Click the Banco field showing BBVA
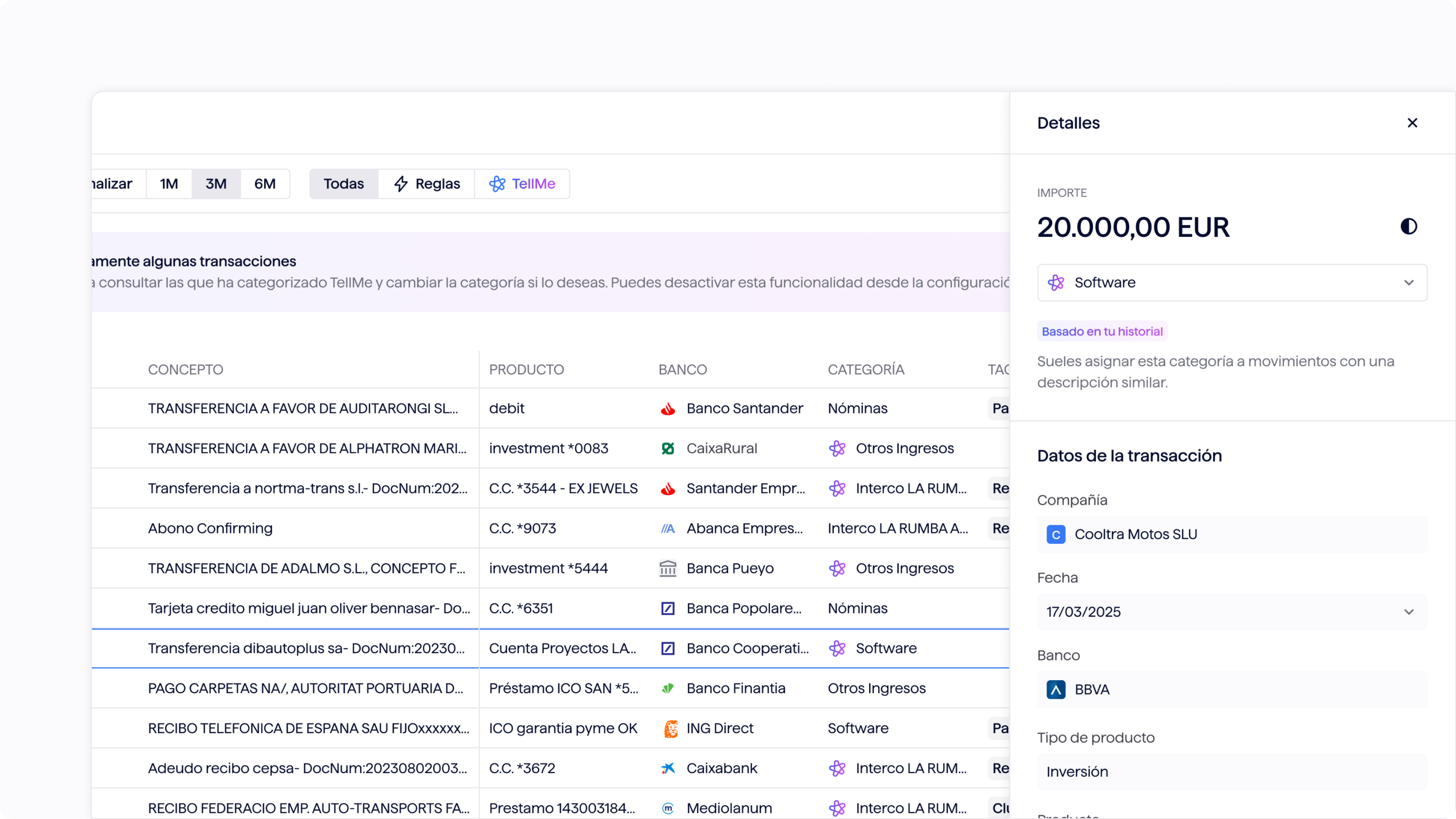 1232,690
